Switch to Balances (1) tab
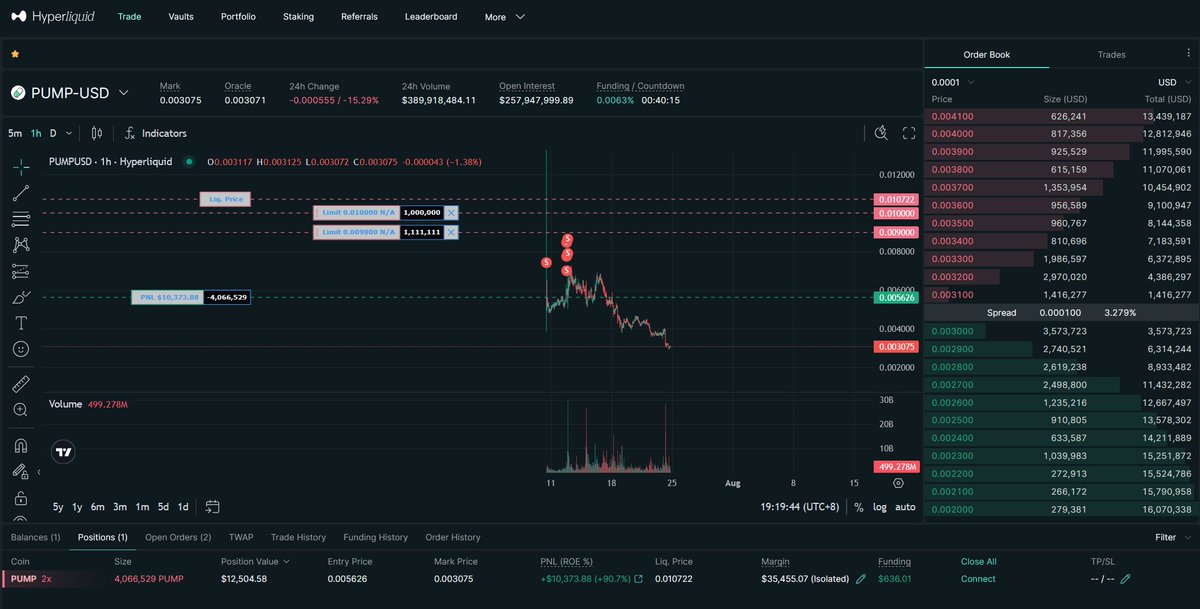This screenshot has height=609, width=1200. (35, 537)
